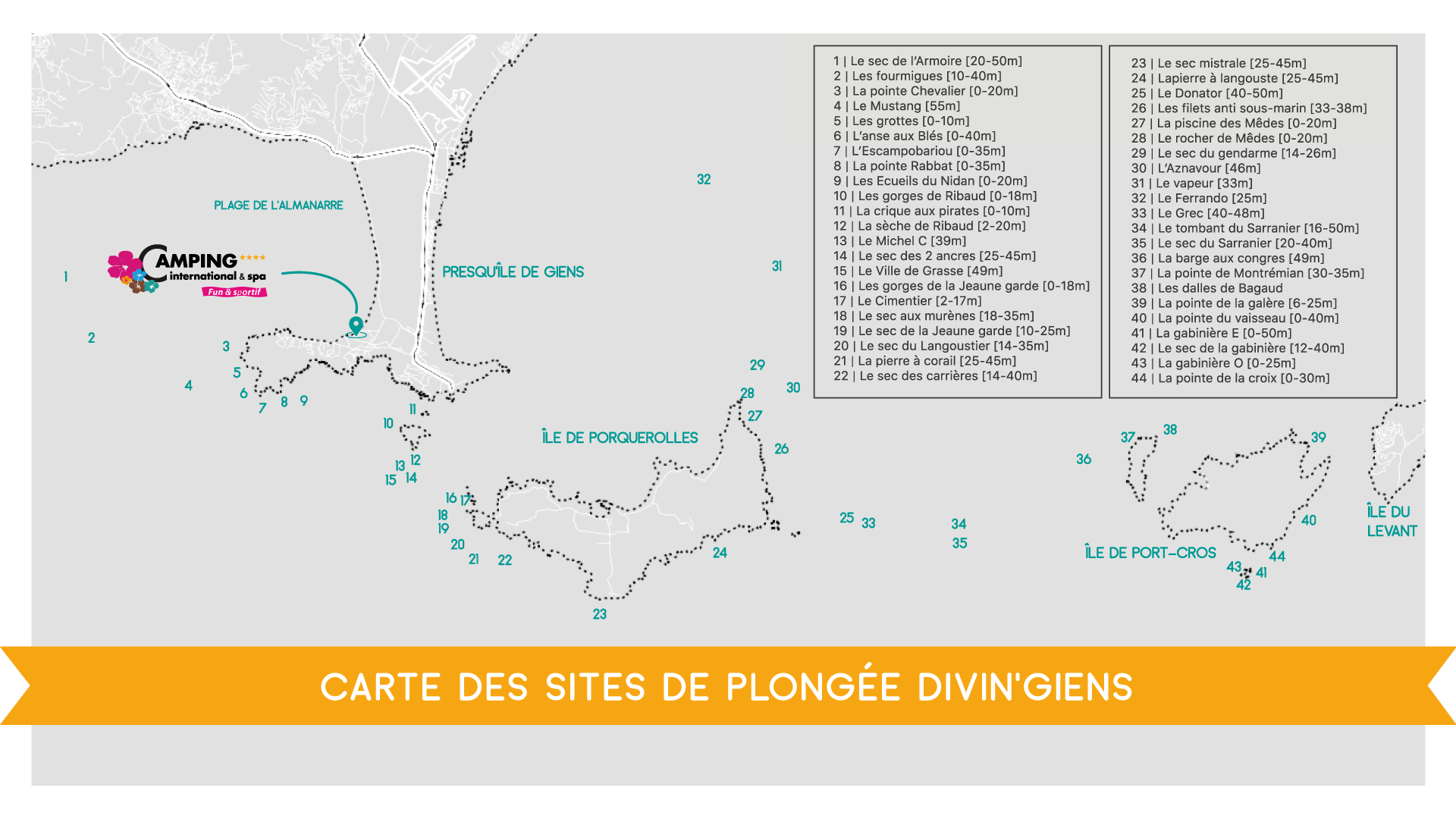The height and width of the screenshot is (819, 1456).
Task: Click legend entry Le Ferrando [25m]
Action: point(1199,198)
